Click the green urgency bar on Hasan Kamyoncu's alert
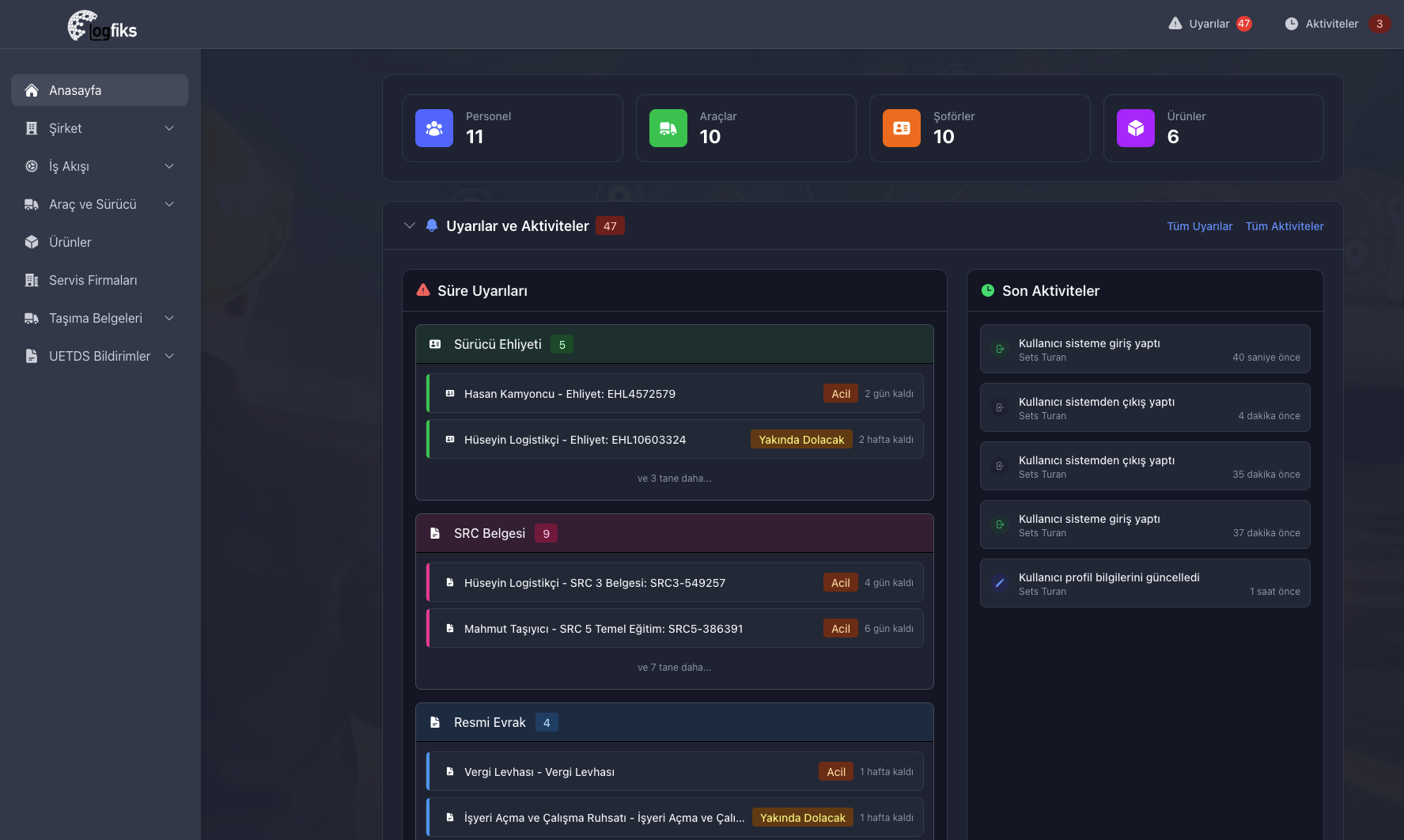Image resolution: width=1404 pixels, height=840 pixels. (430, 393)
